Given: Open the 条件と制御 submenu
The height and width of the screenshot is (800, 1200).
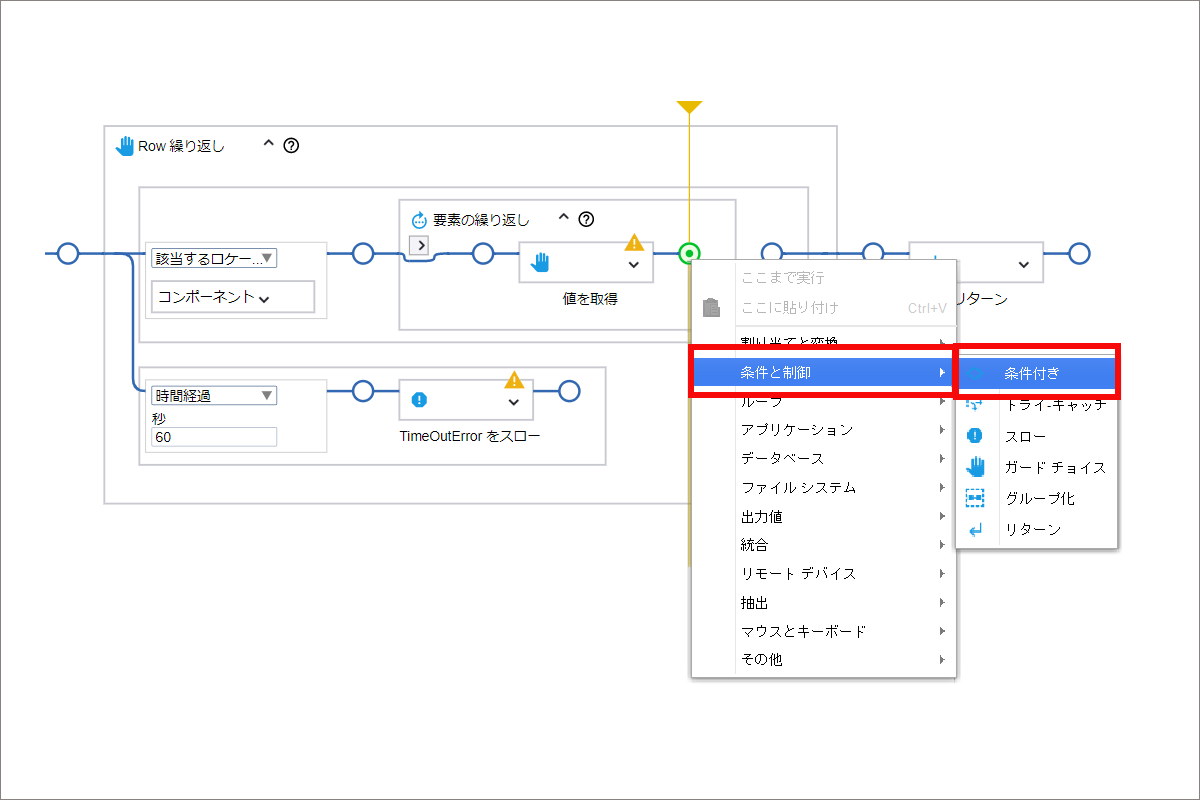Looking at the screenshot, I should (x=823, y=372).
